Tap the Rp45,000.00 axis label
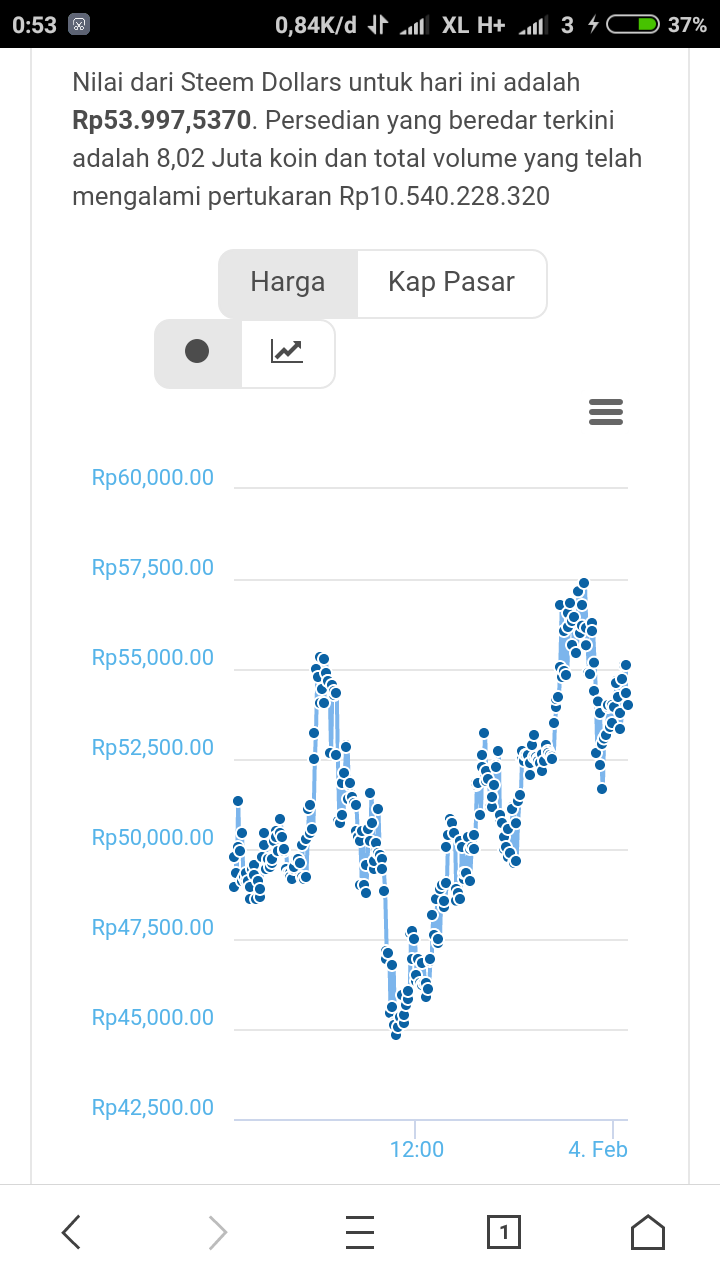 tap(153, 1018)
